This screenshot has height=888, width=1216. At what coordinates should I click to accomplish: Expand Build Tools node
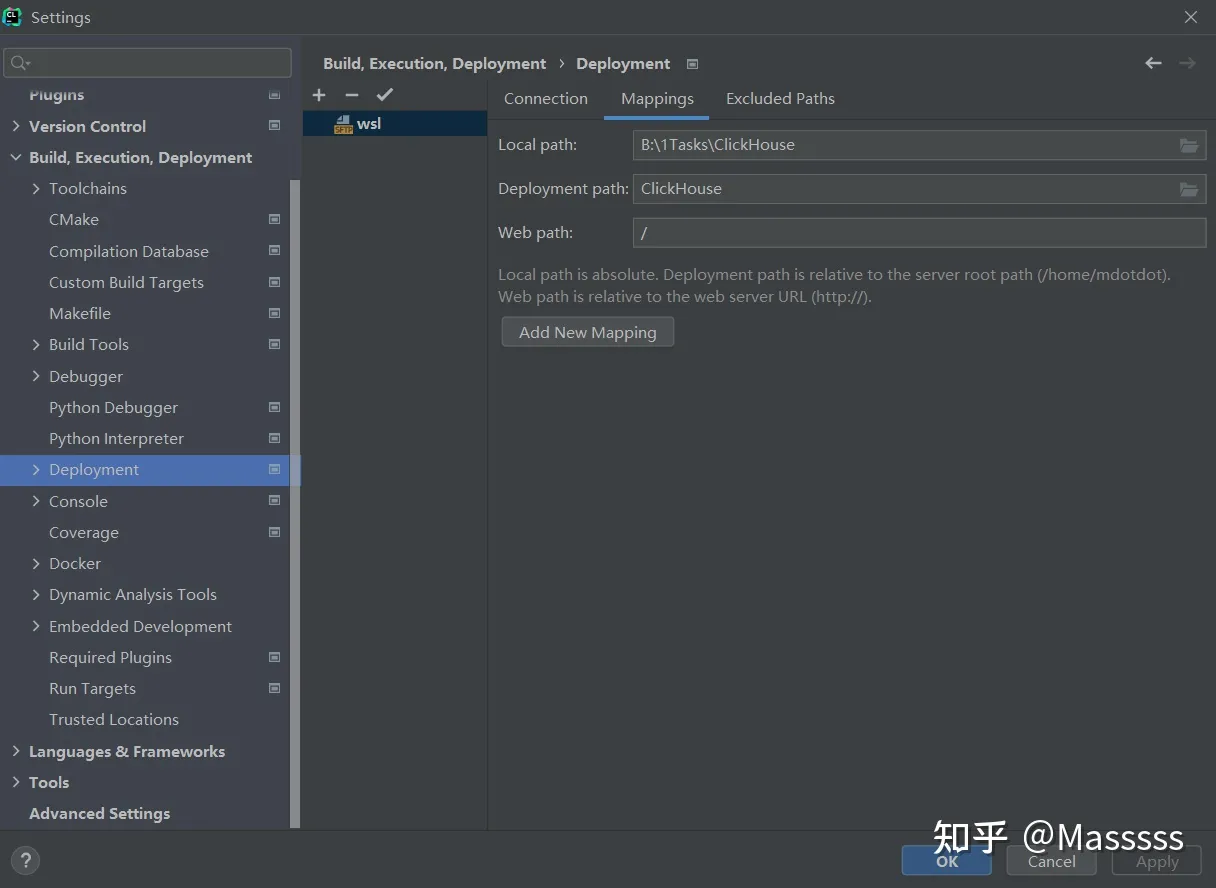pos(36,344)
